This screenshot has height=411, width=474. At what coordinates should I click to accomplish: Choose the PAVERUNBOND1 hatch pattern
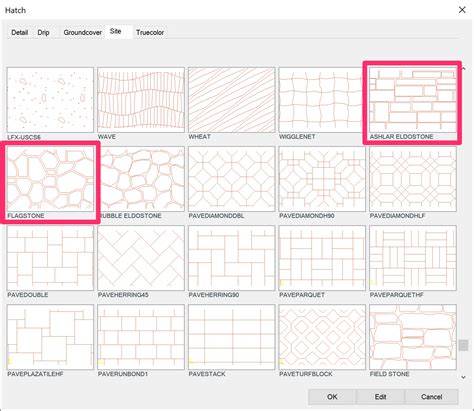coord(141,337)
